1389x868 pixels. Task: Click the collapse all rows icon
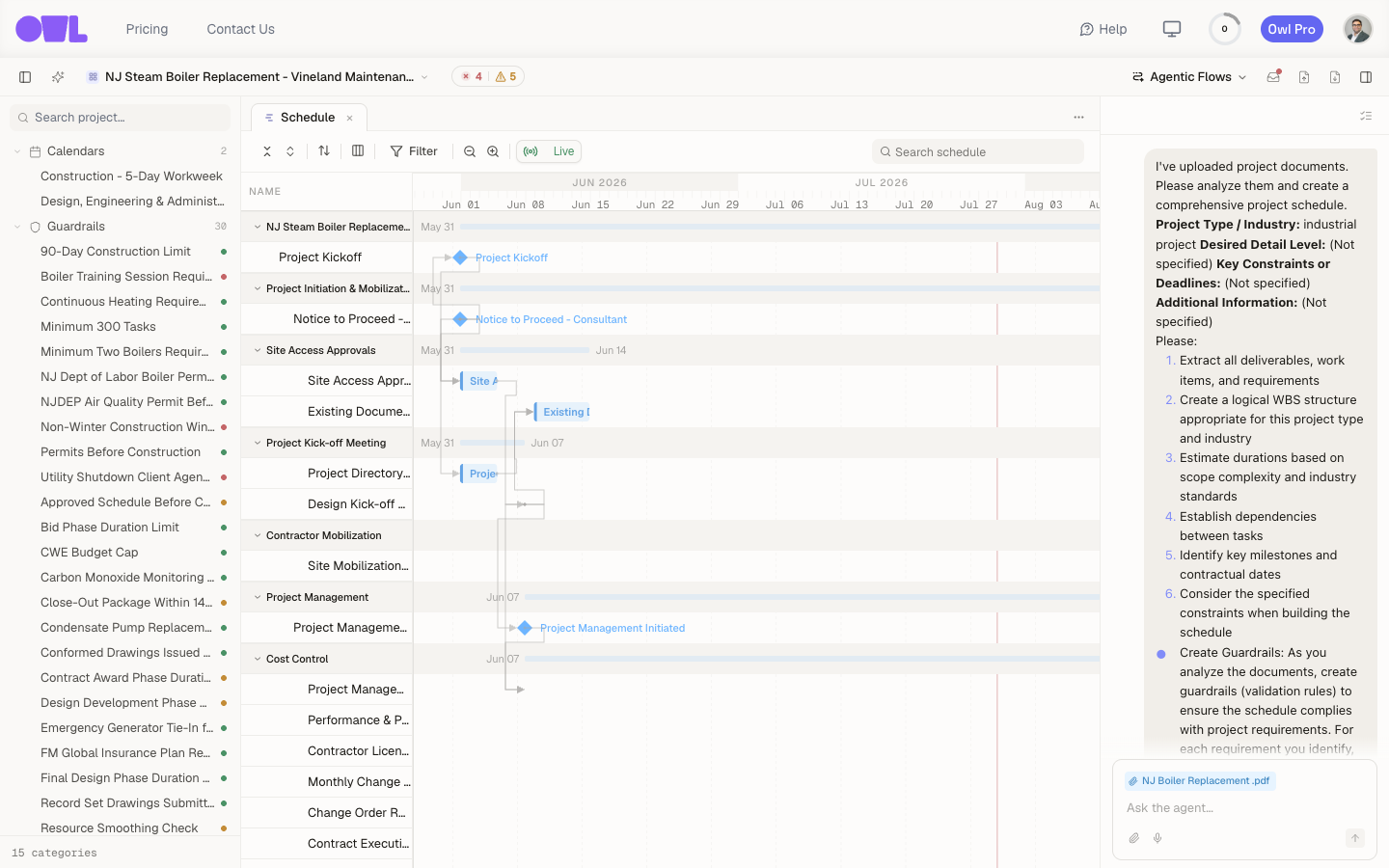(x=267, y=151)
